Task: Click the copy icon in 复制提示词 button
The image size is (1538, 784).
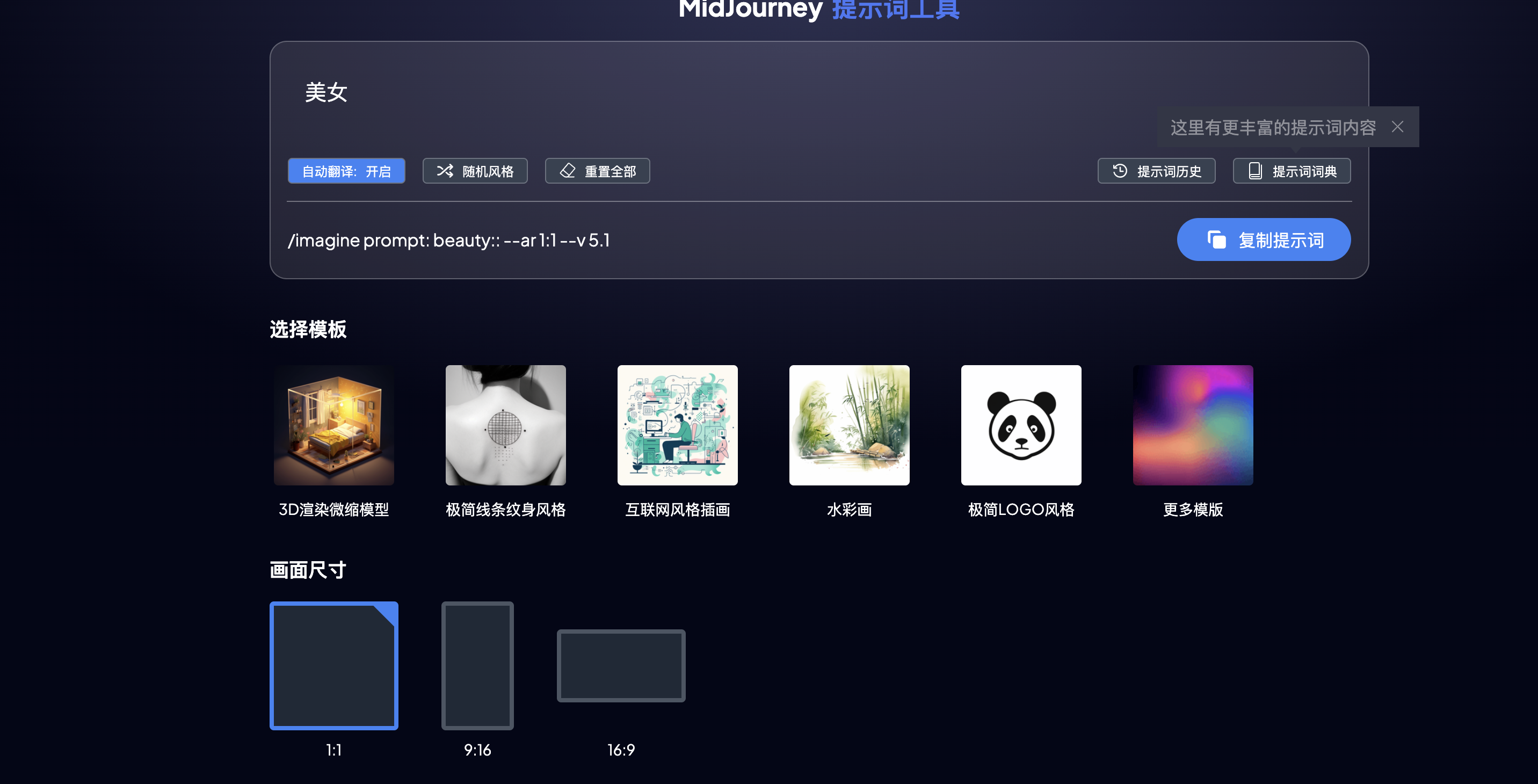Action: pos(1216,239)
